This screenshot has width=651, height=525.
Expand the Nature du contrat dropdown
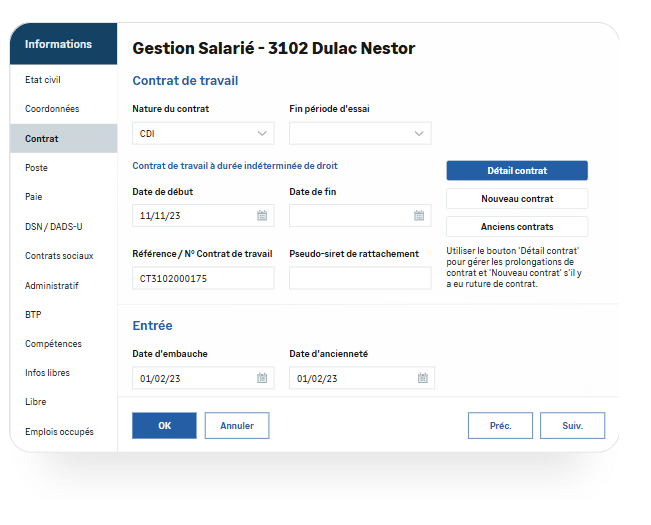(262, 134)
